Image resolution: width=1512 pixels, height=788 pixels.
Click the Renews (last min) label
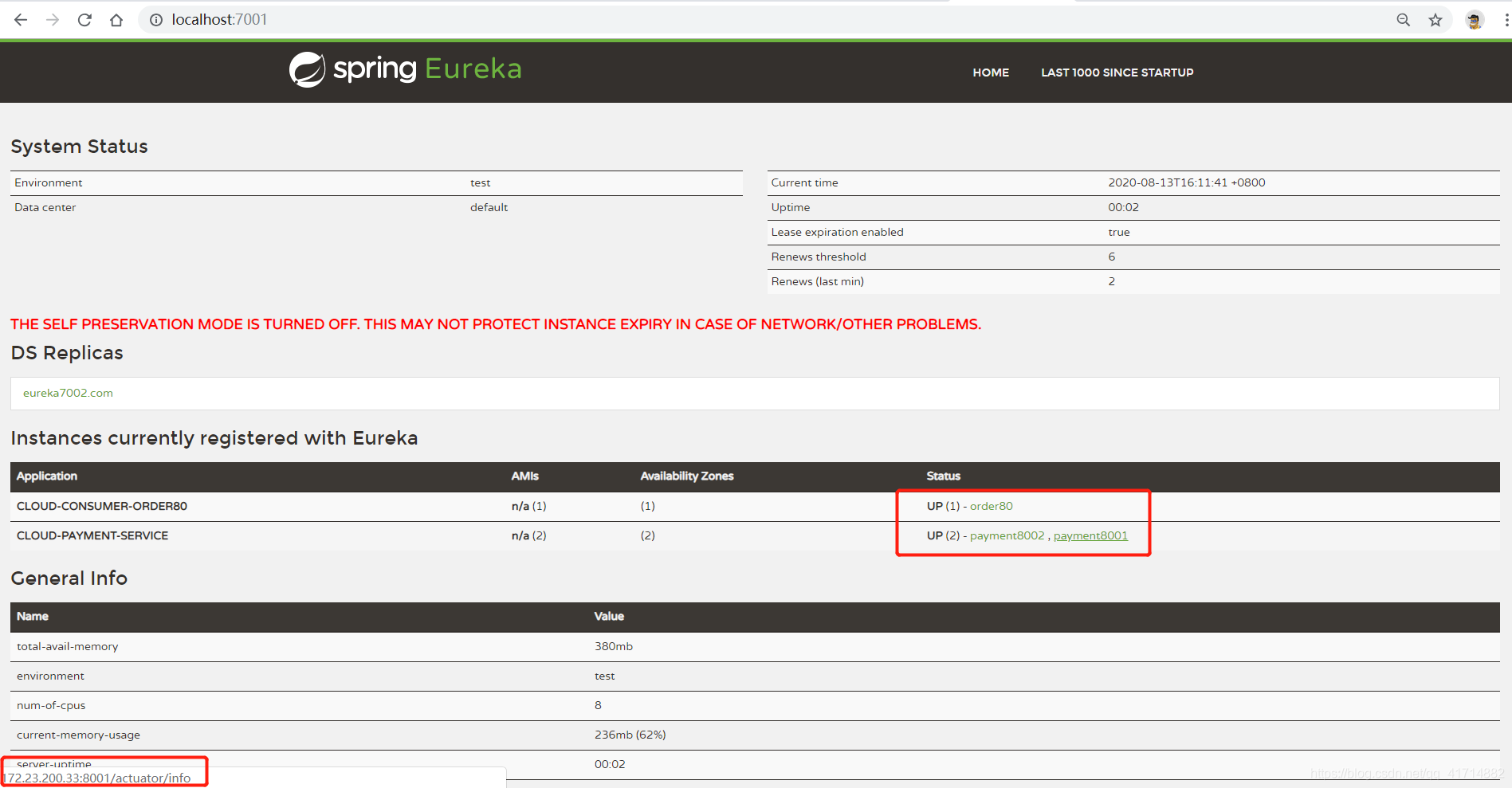817,281
